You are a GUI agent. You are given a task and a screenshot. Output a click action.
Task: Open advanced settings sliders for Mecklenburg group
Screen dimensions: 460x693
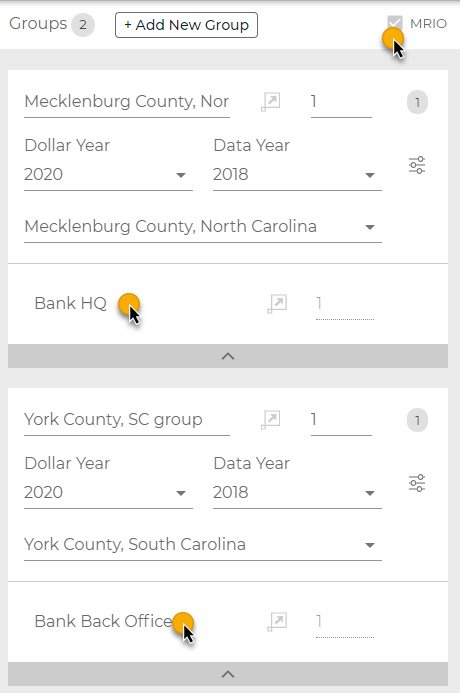[417, 165]
